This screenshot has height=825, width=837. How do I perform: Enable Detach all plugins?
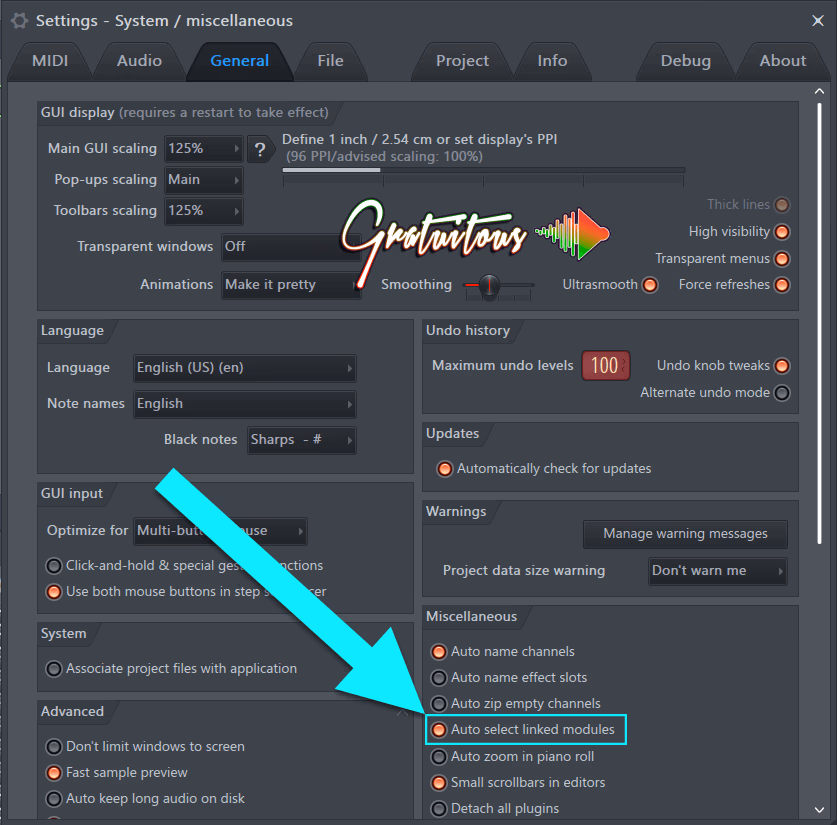(x=438, y=809)
